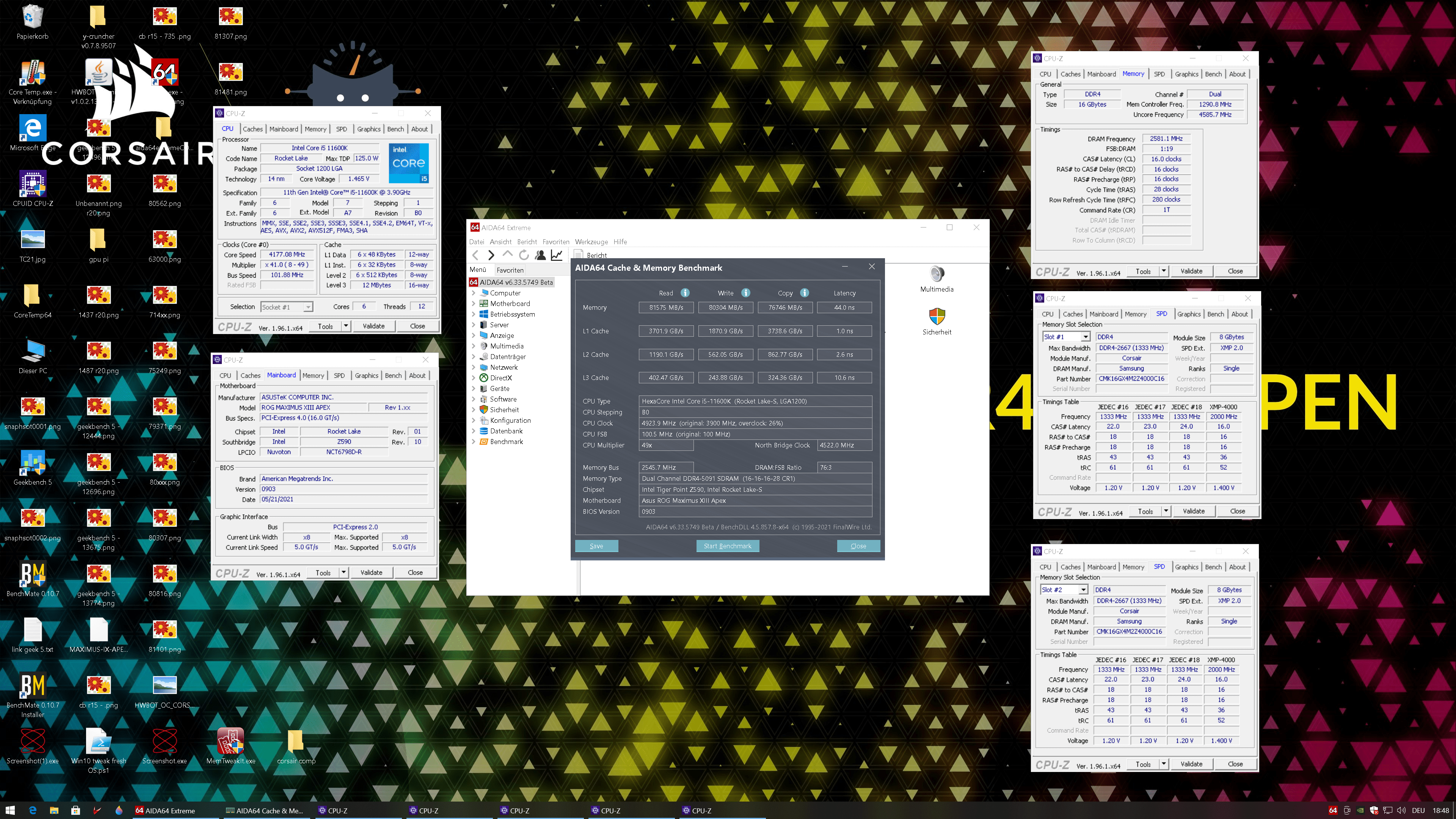Viewport: 1456px width, 819px height.
Task: Click Start Benchmark button
Action: coord(728,546)
